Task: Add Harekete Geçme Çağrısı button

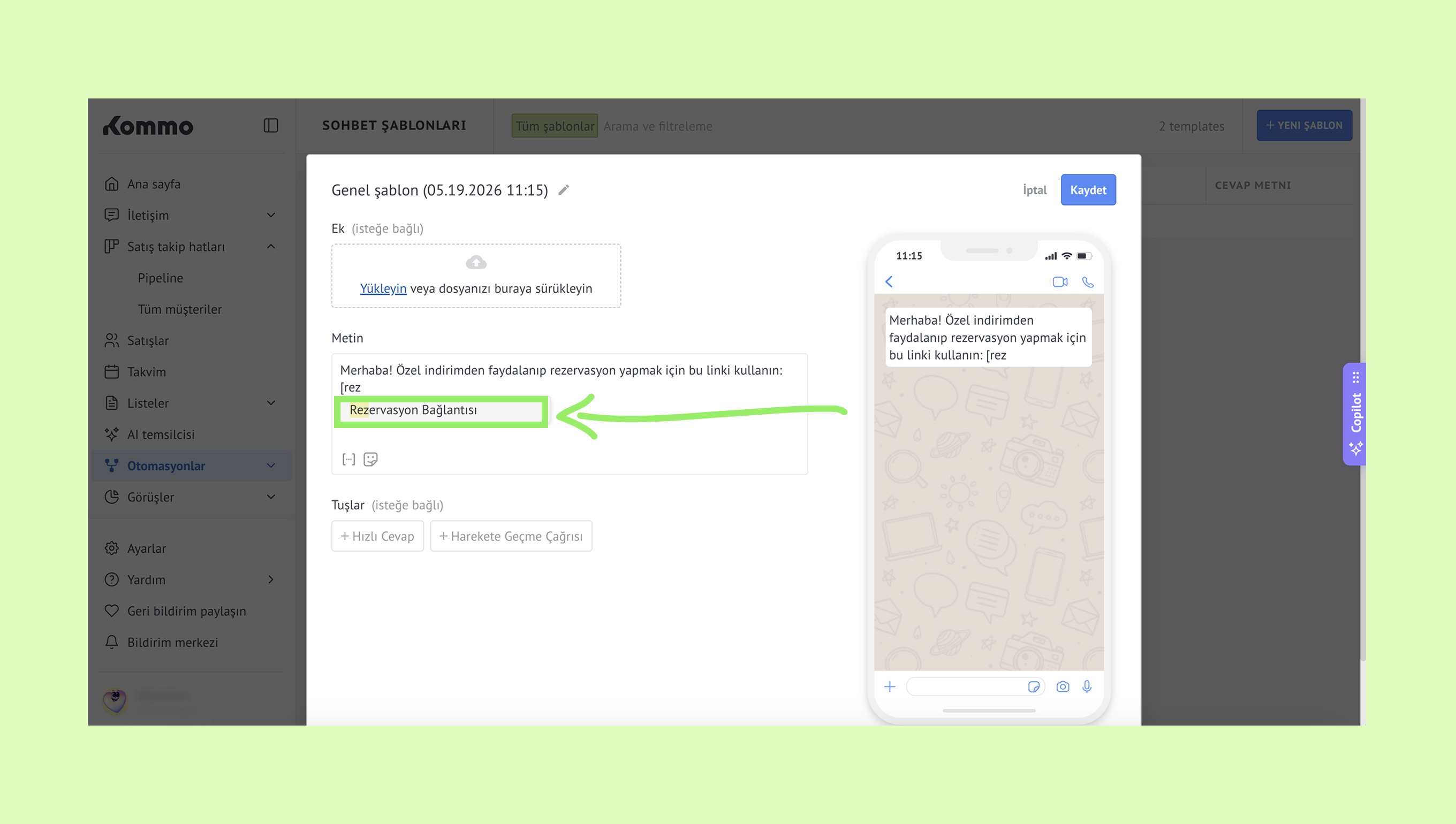Action: coord(511,536)
